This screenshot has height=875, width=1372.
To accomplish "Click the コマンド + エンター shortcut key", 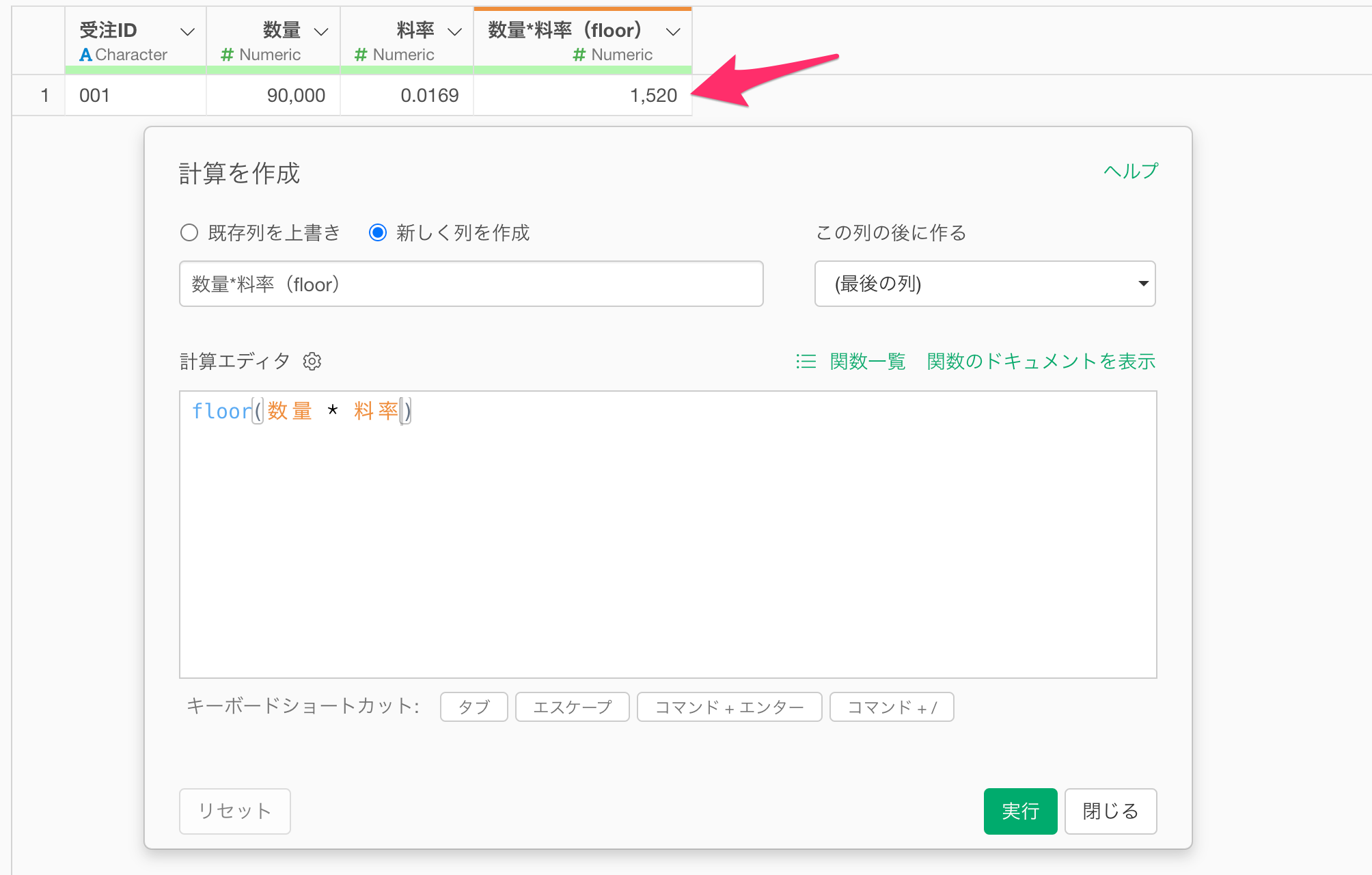I will [729, 707].
